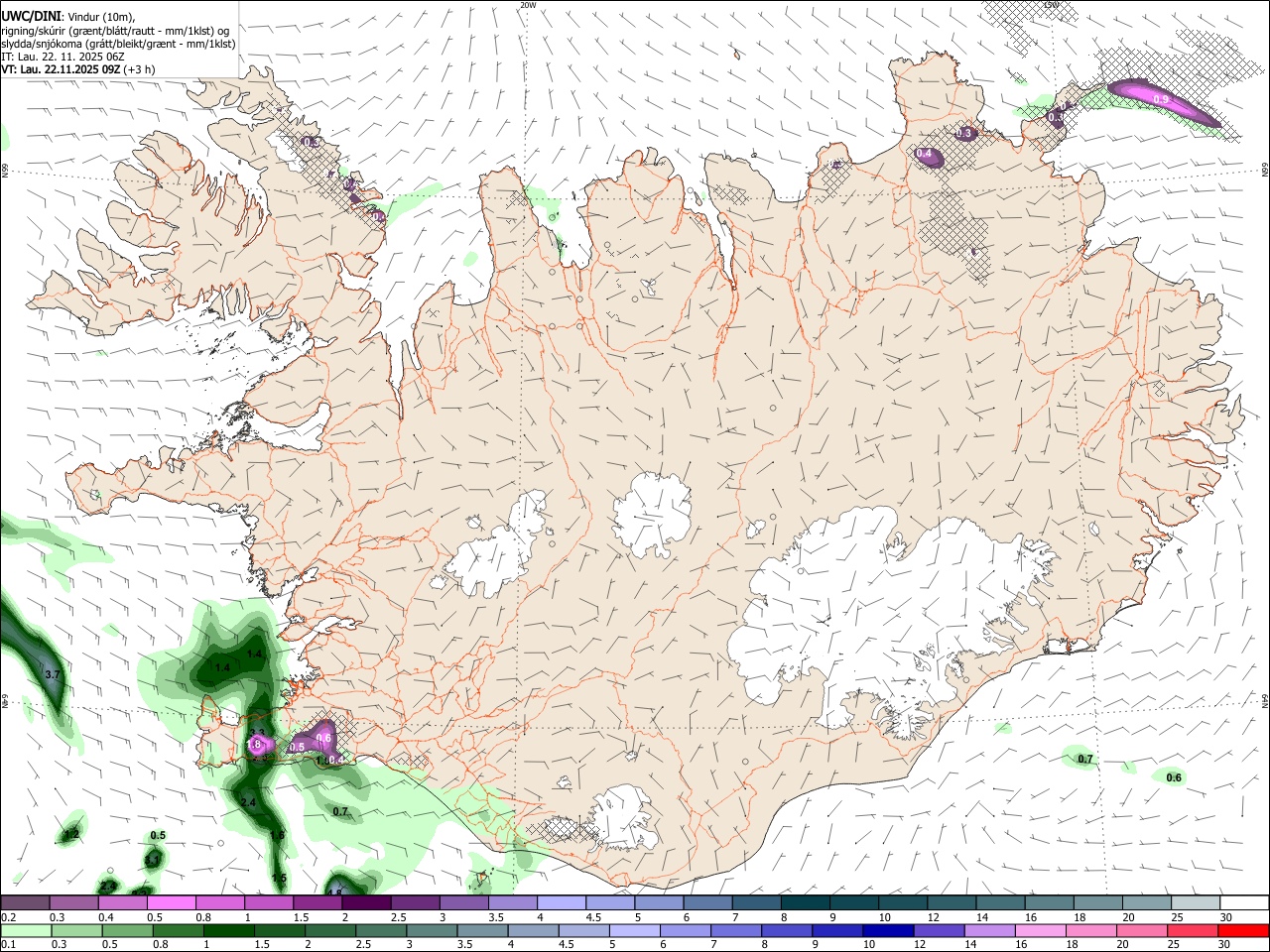The height and width of the screenshot is (952, 1270).
Task: Click the 2.4 rain value southwest of Reykjanes
Action: [249, 802]
